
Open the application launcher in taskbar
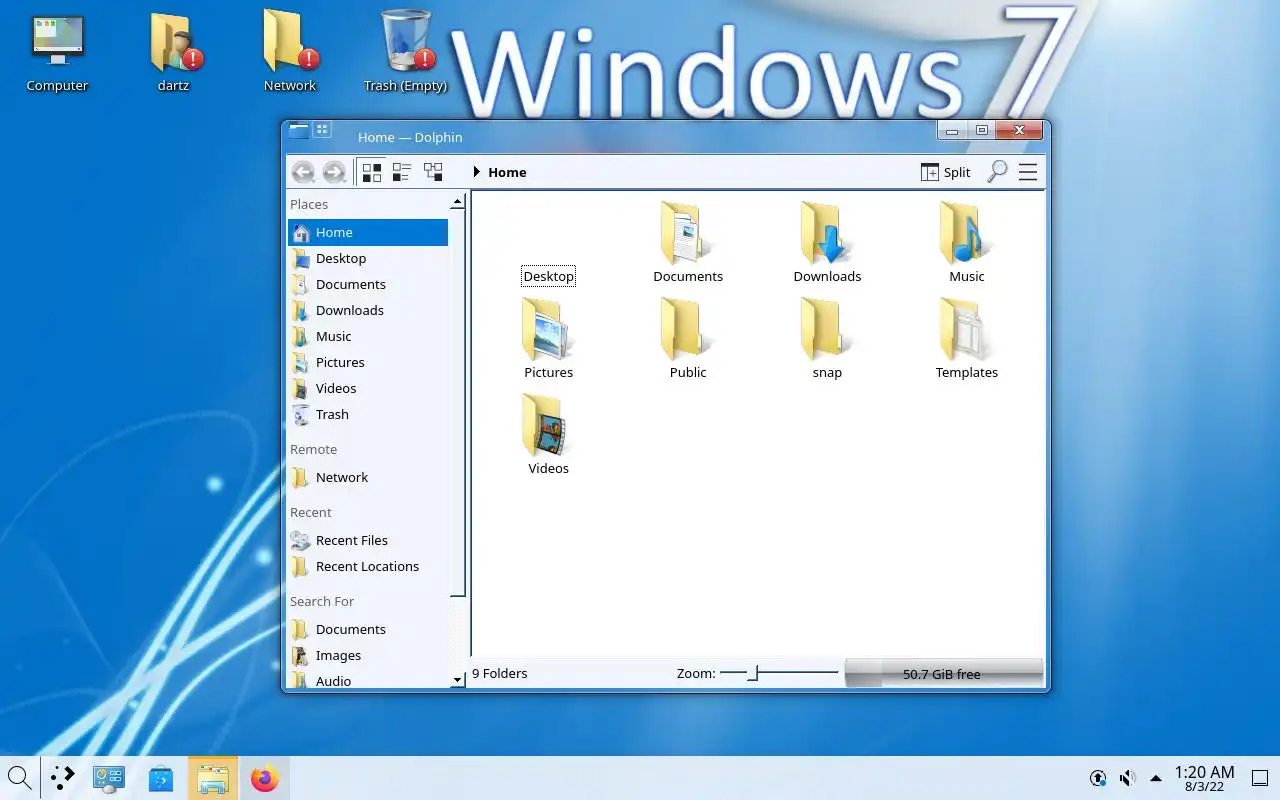coord(63,777)
